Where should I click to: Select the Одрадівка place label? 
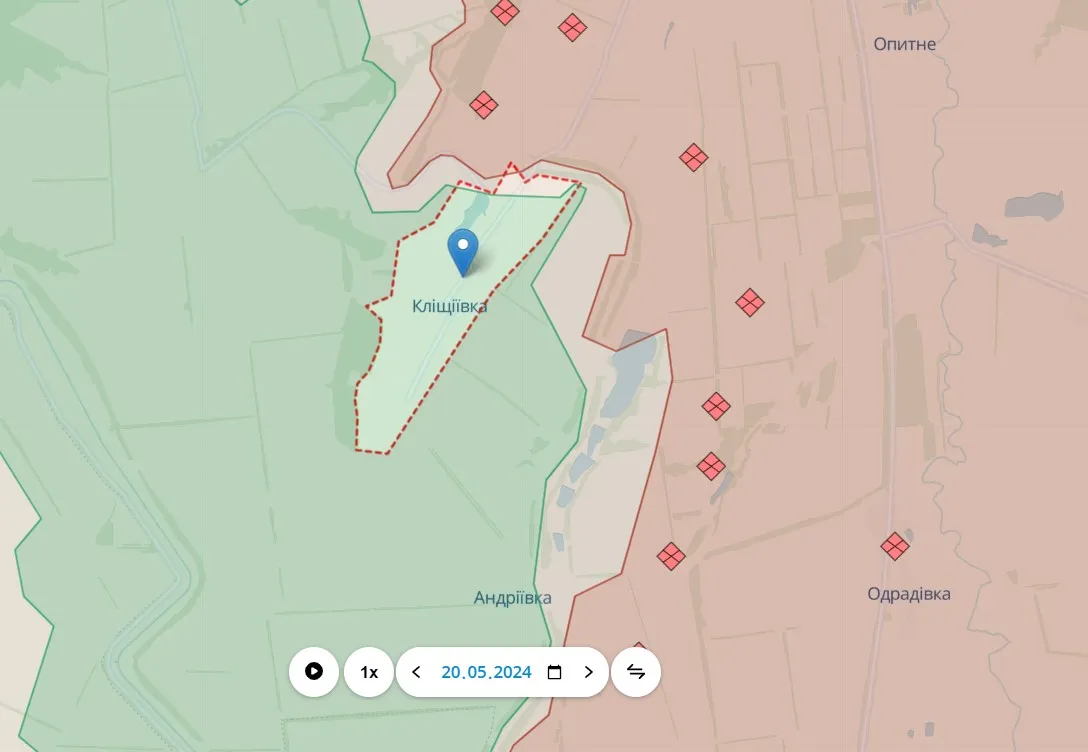(908, 594)
